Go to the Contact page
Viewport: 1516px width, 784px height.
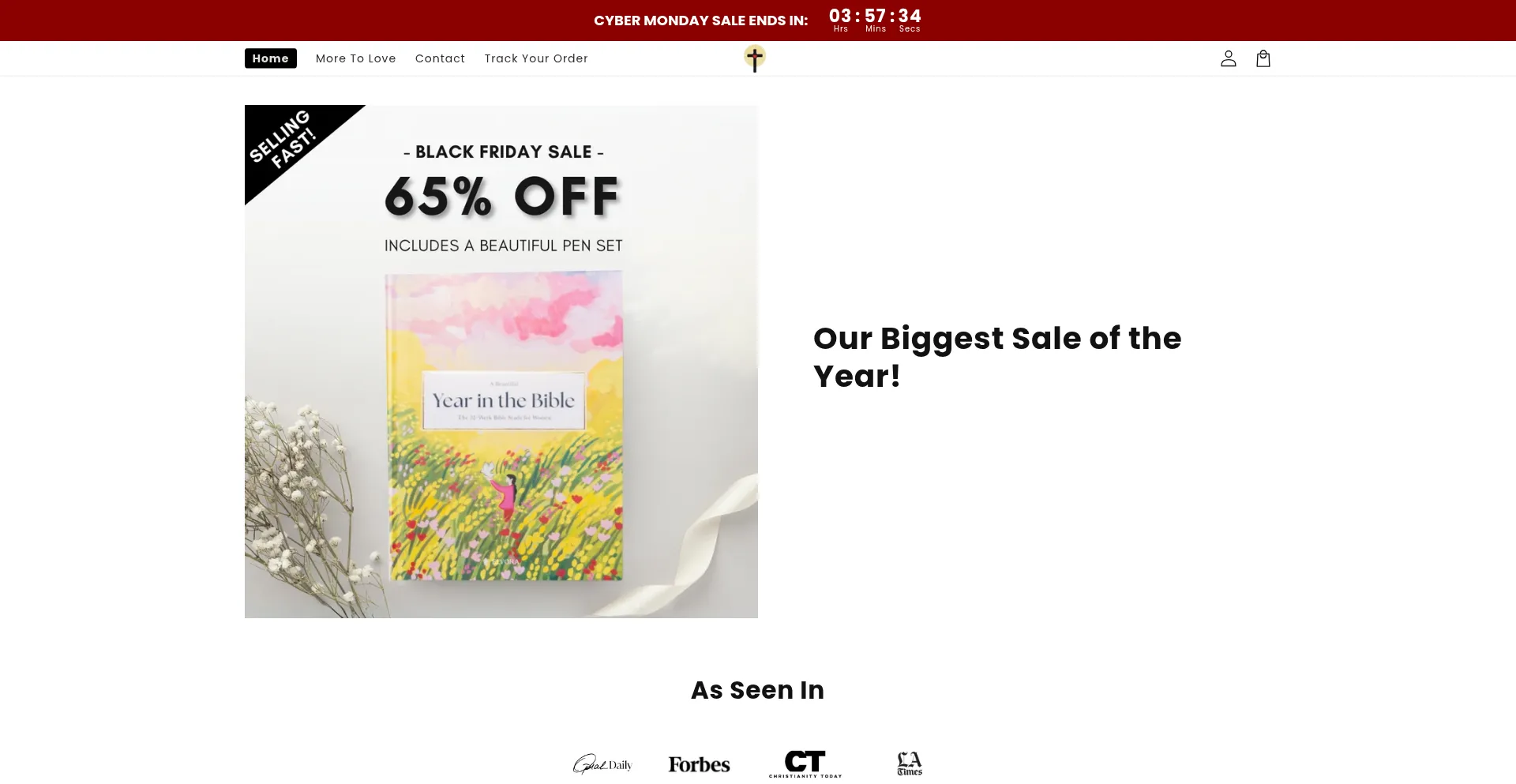point(440,58)
